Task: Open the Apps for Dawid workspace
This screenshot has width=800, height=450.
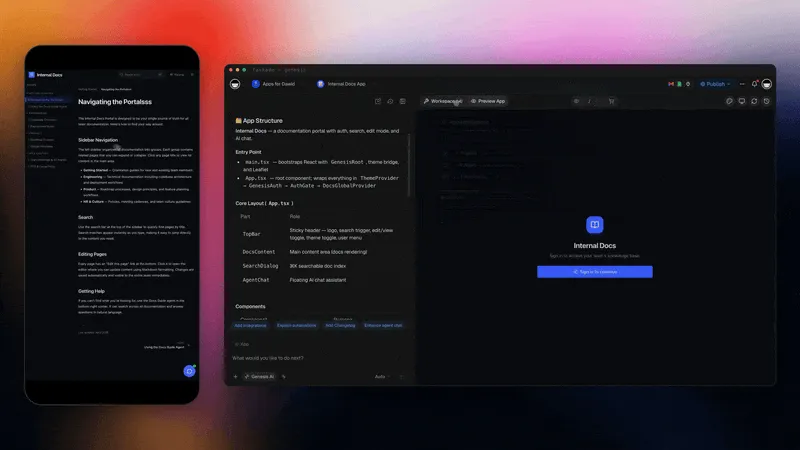Action: [273, 84]
